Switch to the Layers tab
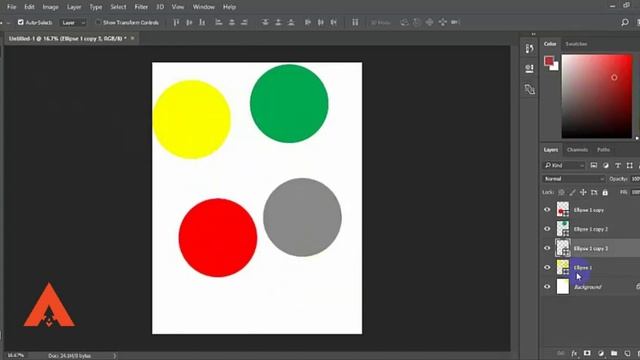Viewport: 640px width, 360px height. pos(551,150)
